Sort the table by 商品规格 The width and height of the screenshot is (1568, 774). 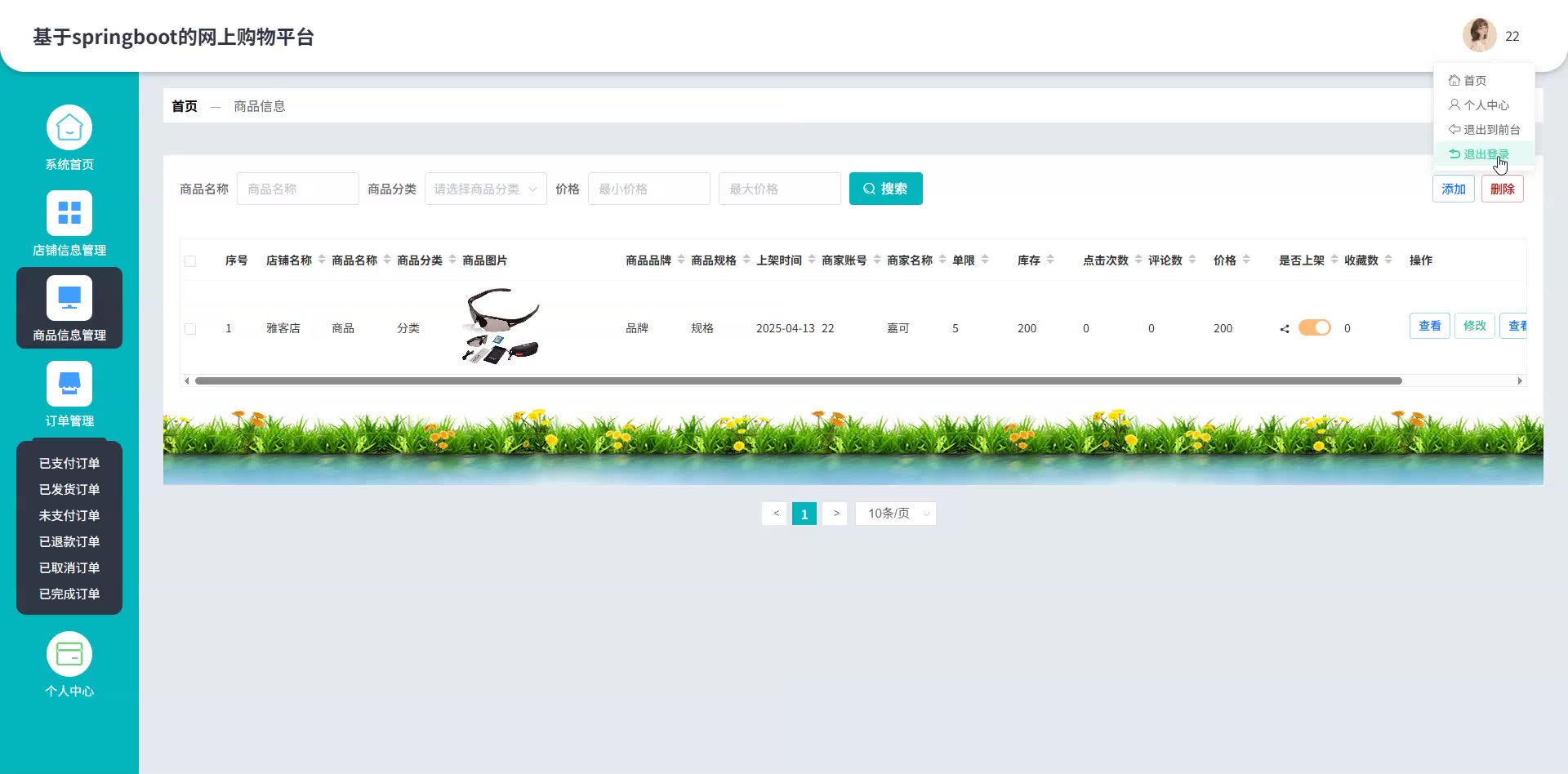[x=746, y=260]
